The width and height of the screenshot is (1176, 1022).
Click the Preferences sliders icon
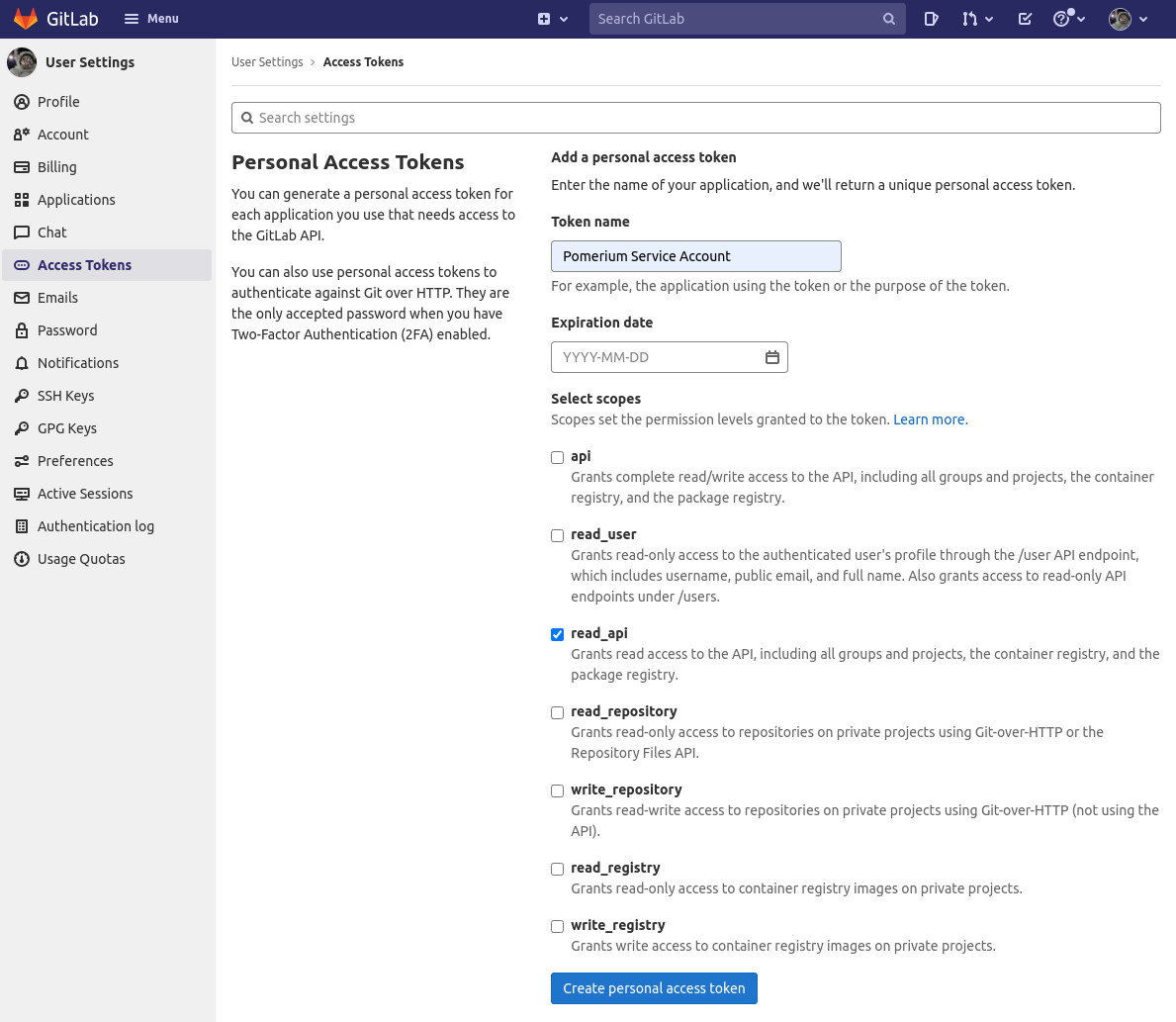[x=22, y=461]
